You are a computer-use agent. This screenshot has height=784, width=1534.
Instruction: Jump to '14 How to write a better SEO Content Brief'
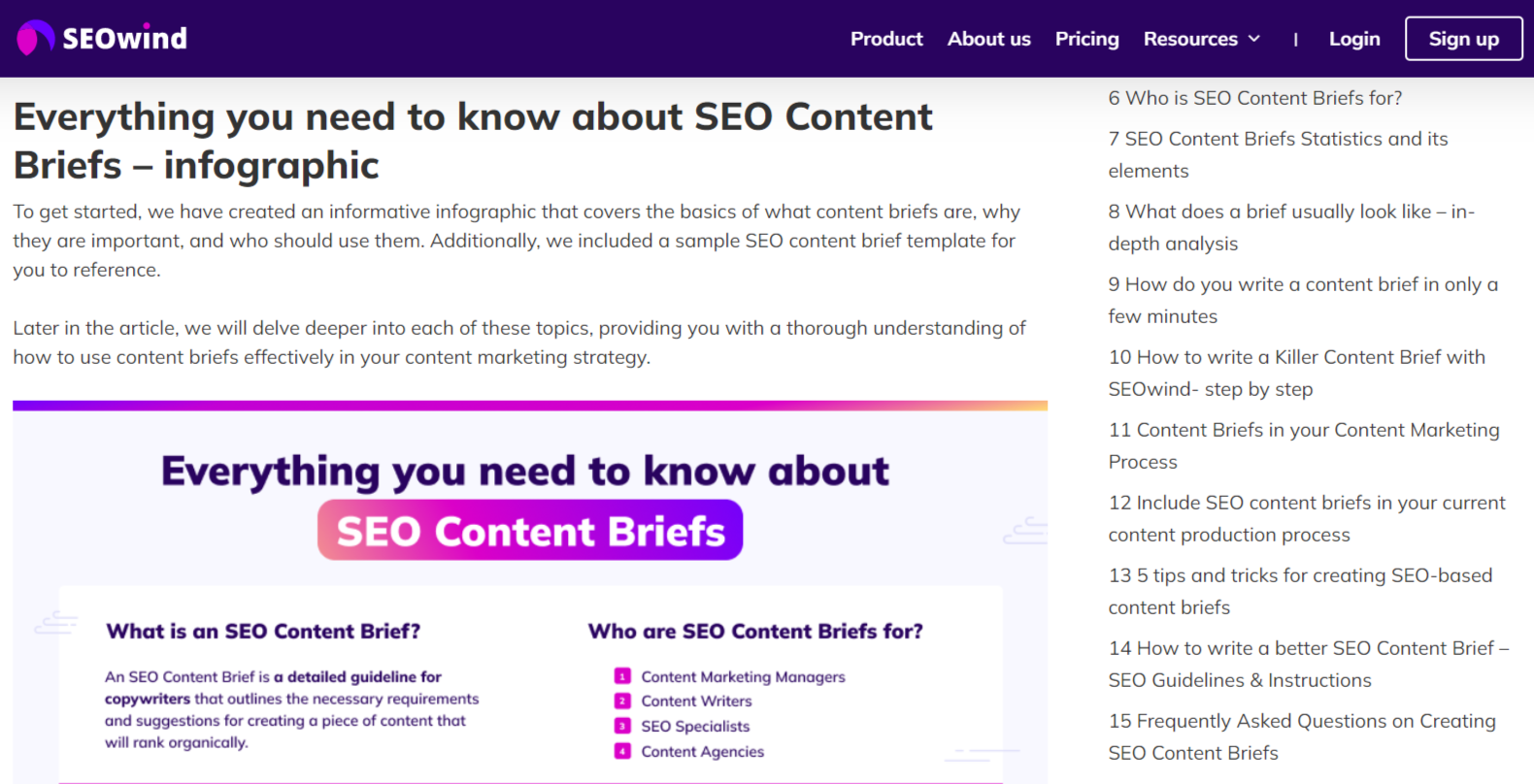1309,664
